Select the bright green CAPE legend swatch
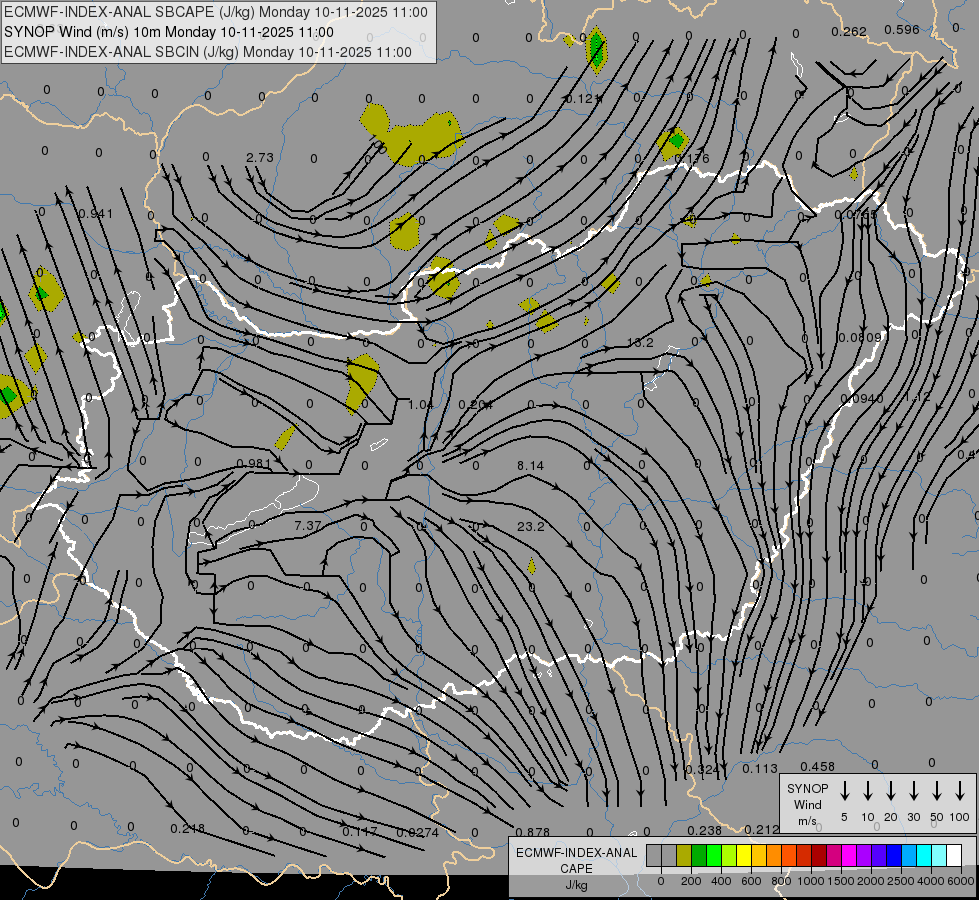The height and width of the screenshot is (900, 979). click(714, 856)
